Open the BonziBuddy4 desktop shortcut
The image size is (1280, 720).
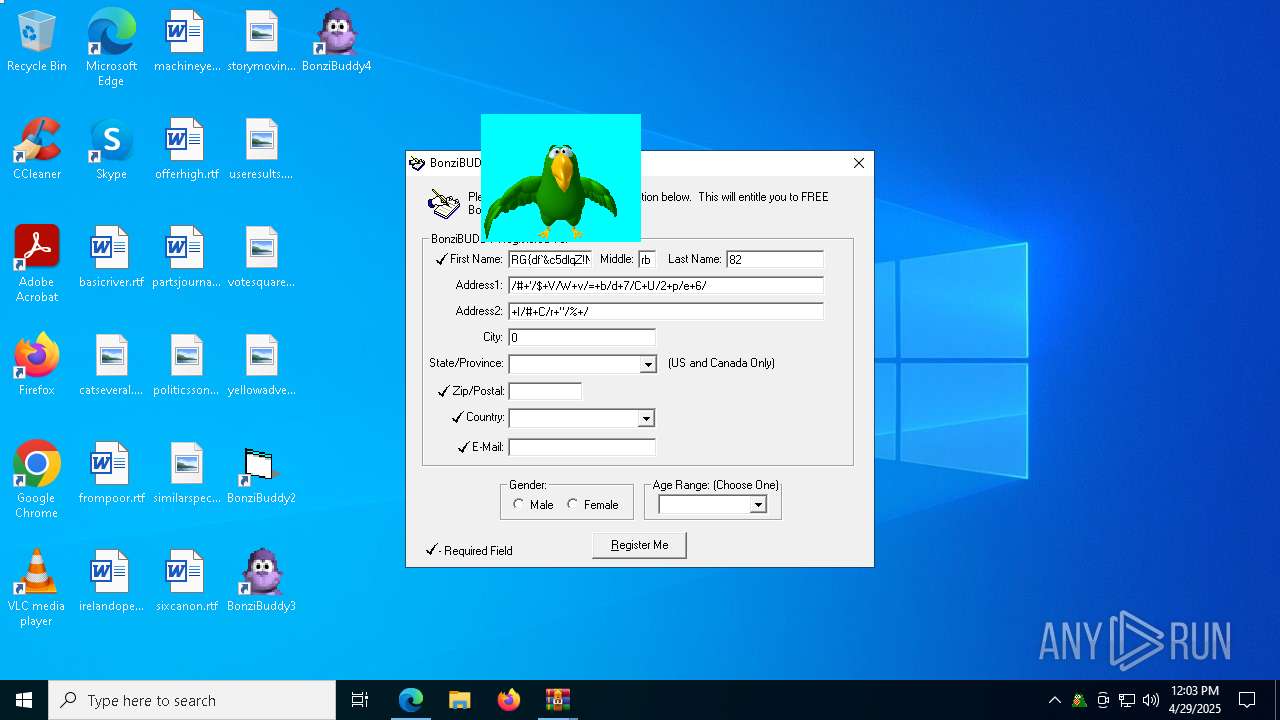point(337,42)
